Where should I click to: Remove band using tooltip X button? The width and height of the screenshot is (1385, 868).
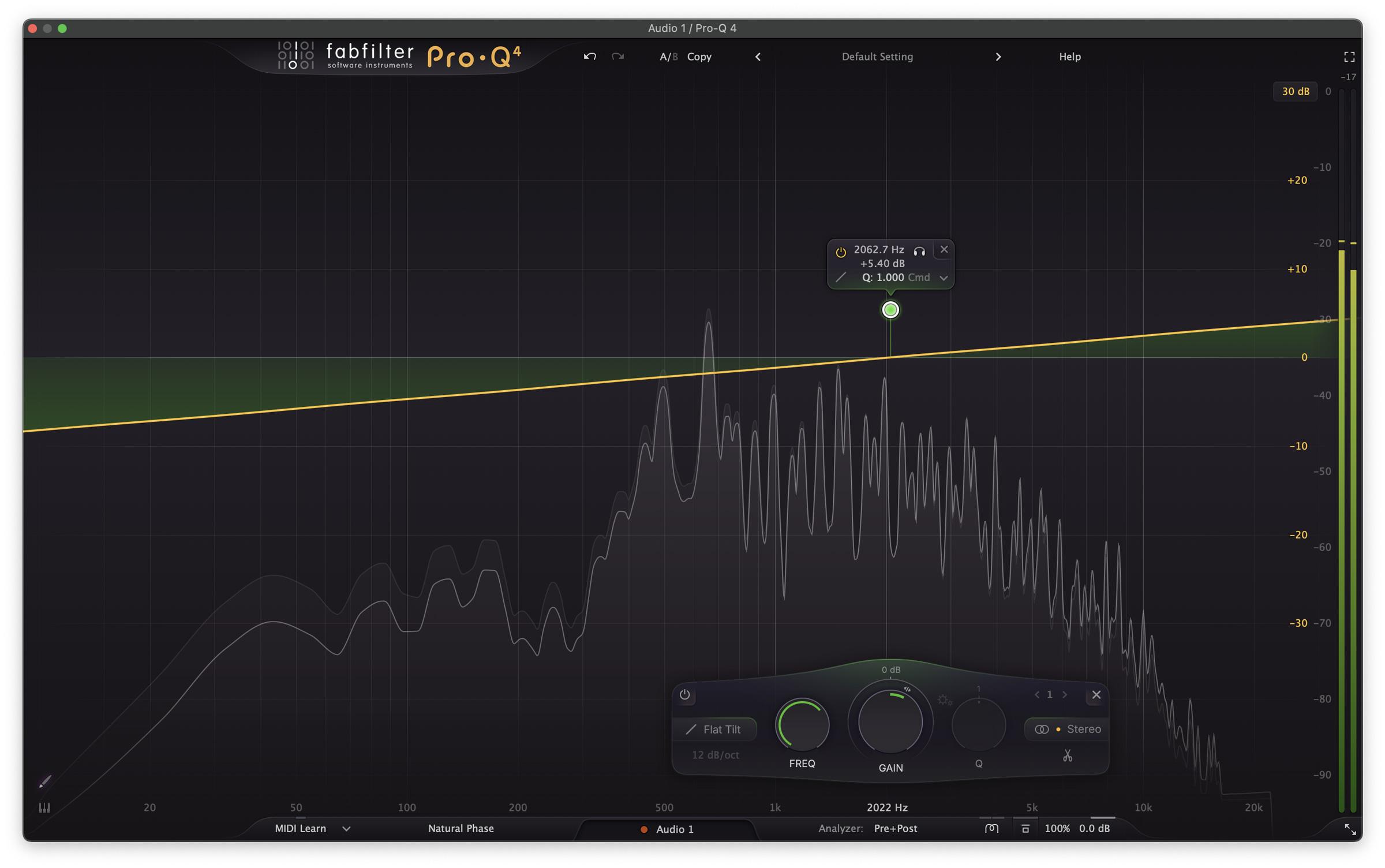click(944, 249)
